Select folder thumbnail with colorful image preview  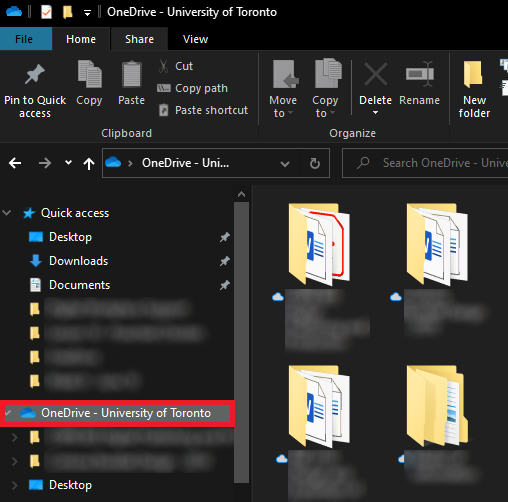[437, 406]
